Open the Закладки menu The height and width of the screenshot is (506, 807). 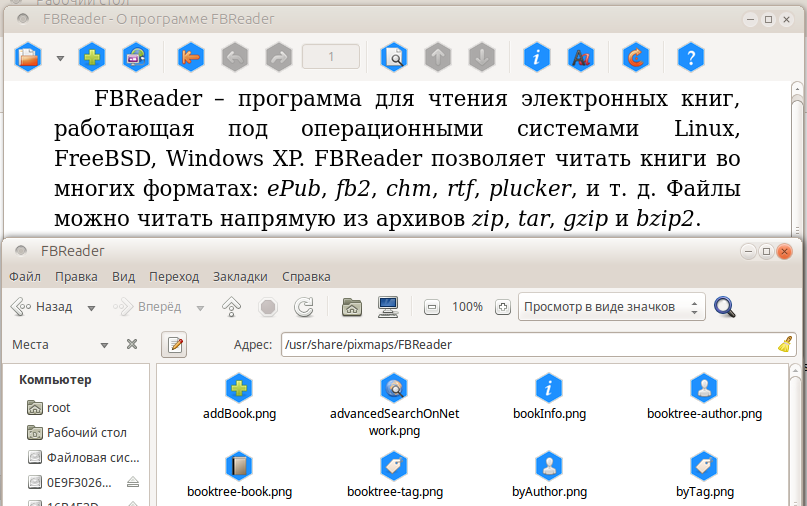tap(240, 276)
